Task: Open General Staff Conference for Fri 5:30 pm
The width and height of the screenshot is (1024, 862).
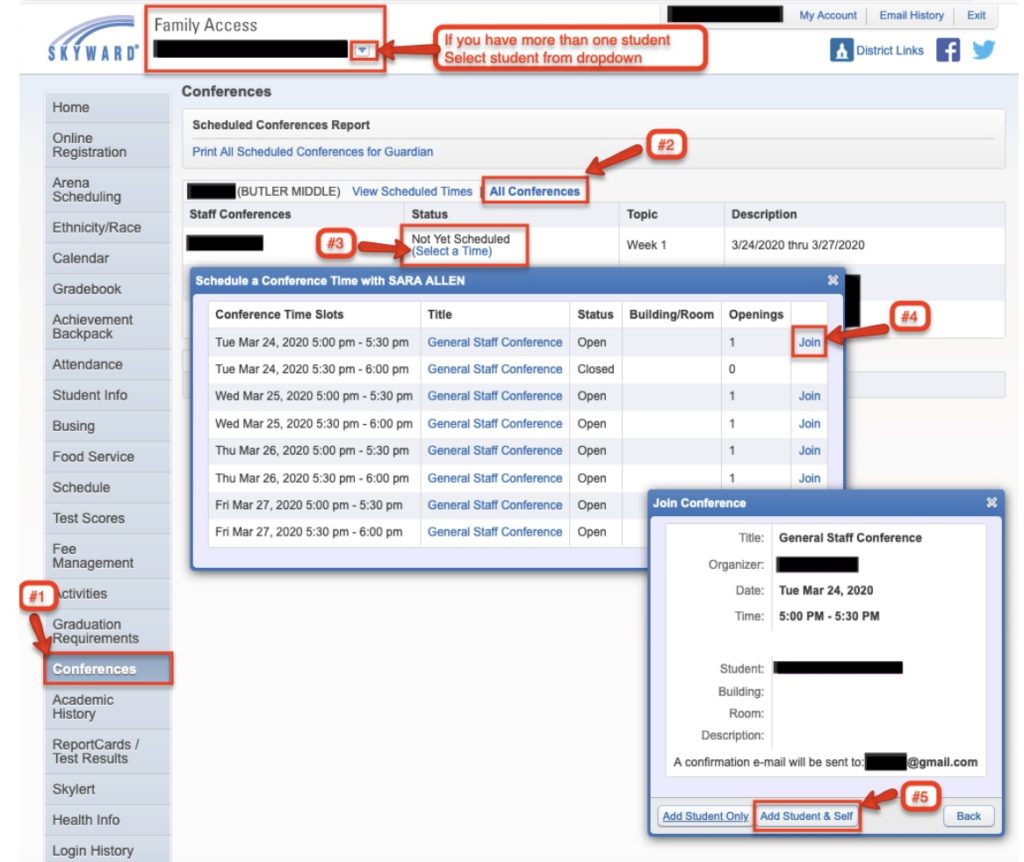Action: pyautogui.click(x=494, y=532)
